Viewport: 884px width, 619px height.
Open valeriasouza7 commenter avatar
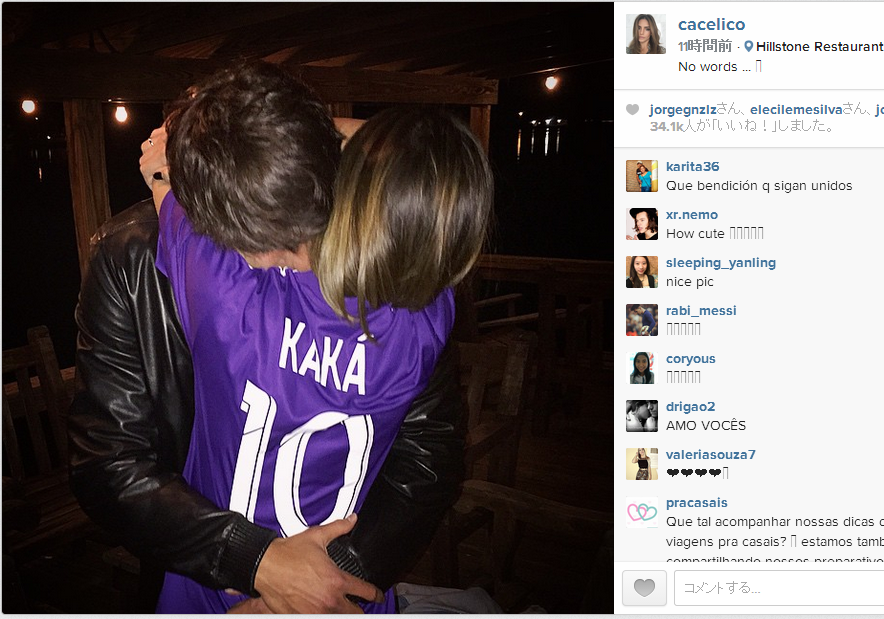[x=642, y=464]
